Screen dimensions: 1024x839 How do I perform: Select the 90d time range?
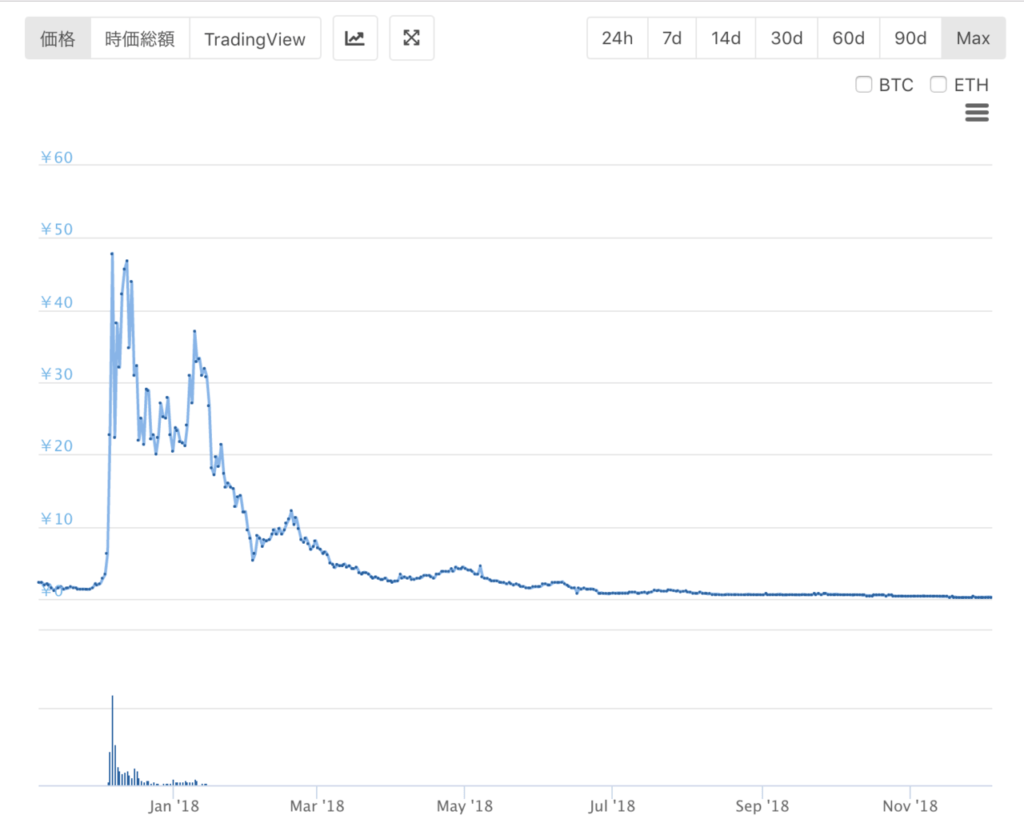pos(910,38)
